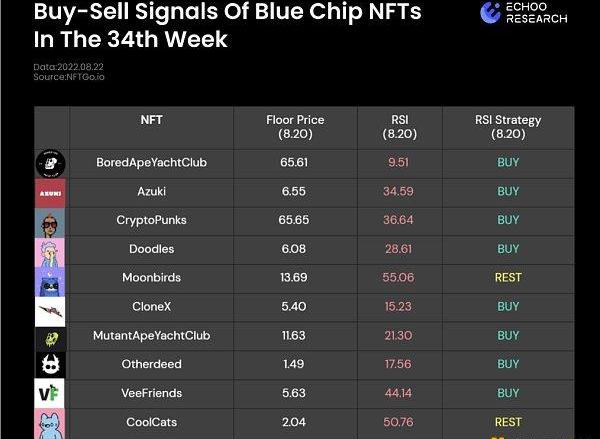Image resolution: width=600 pixels, height=439 pixels.
Task: Click the red Azuki collection icon
Action: [51, 192]
